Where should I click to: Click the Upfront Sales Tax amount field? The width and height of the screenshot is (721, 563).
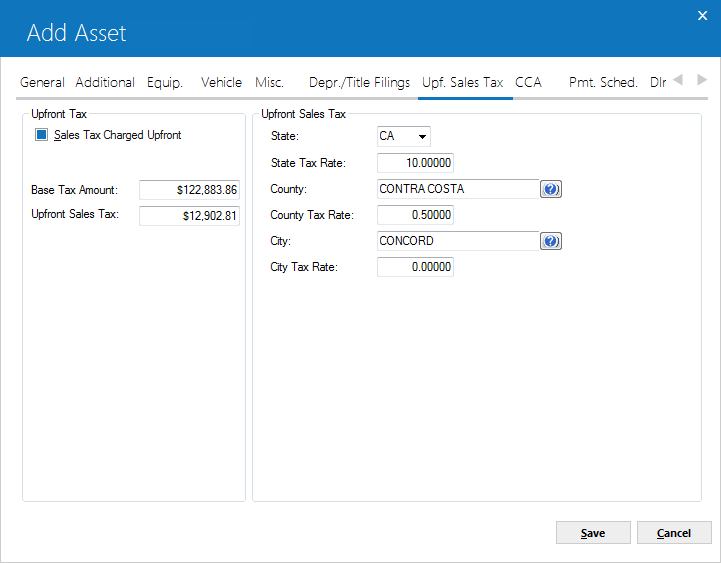click(x=189, y=216)
